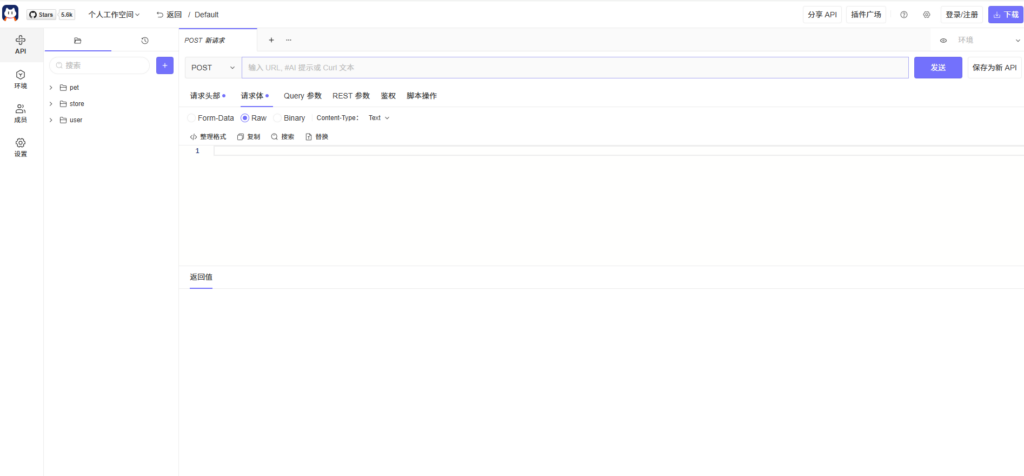Viewport: 1024px width, 476px height.
Task: Click the 复制 copy icon in the editor toolbar
Action: pos(241,136)
